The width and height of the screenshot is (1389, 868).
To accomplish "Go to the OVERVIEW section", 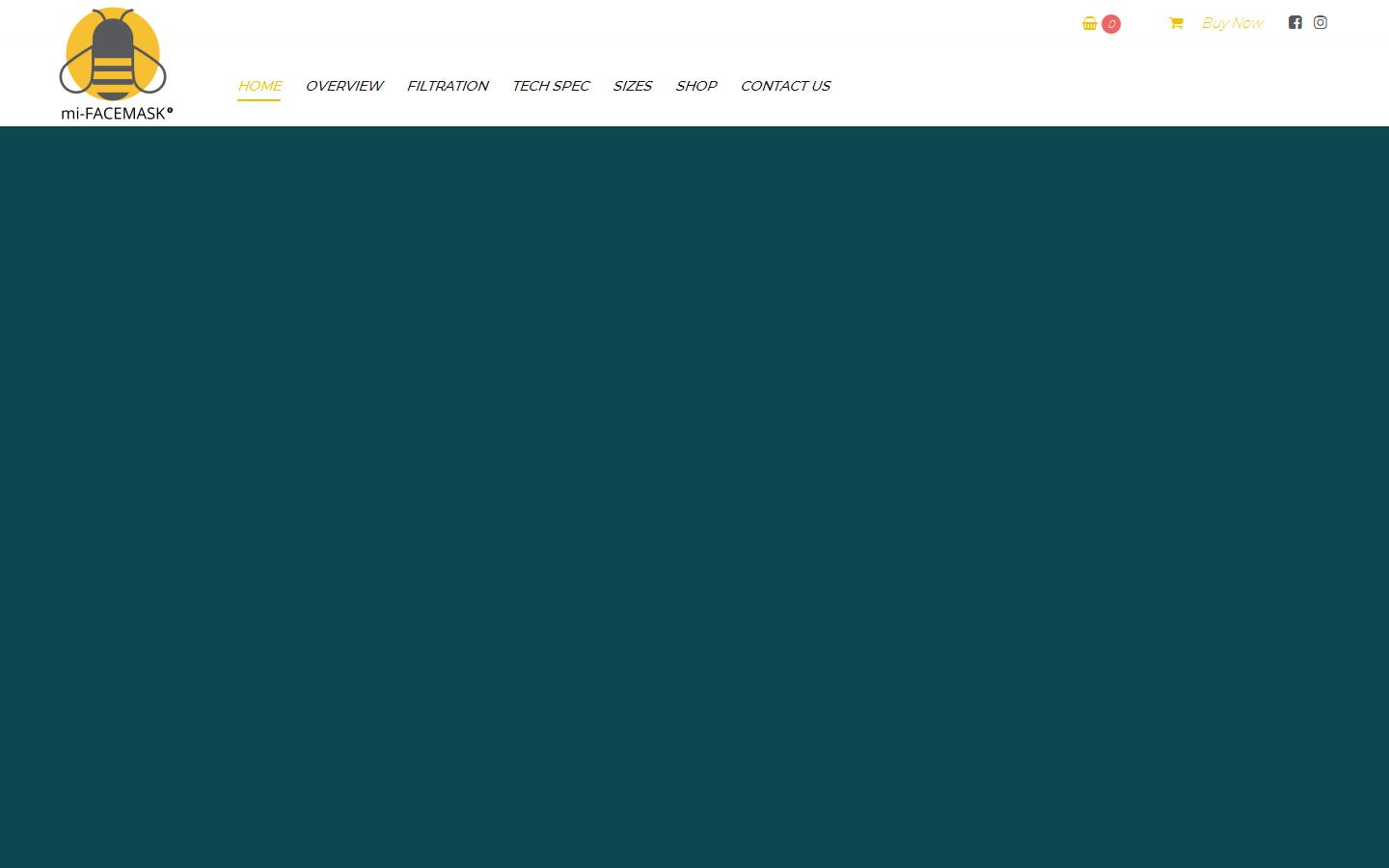I will point(343,86).
